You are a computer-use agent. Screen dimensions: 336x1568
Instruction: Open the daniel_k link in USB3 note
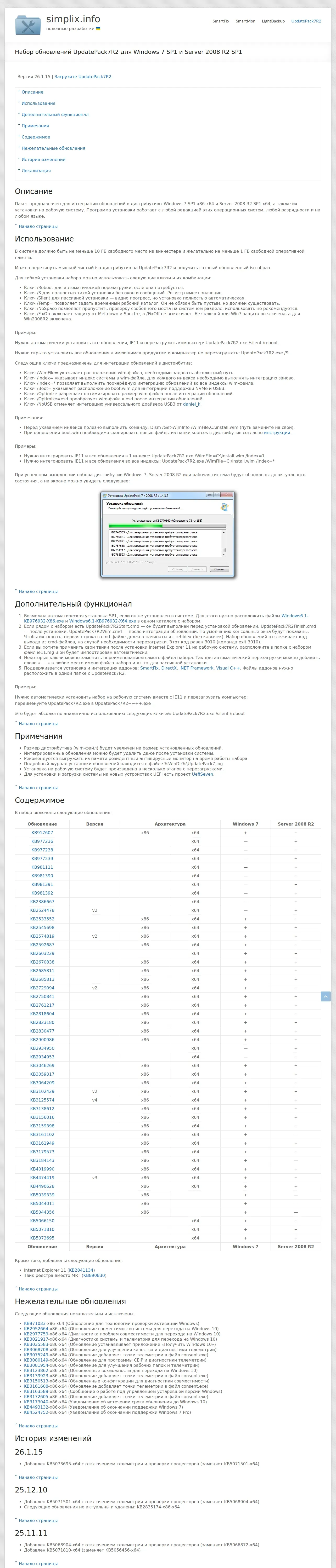[192, 404]
